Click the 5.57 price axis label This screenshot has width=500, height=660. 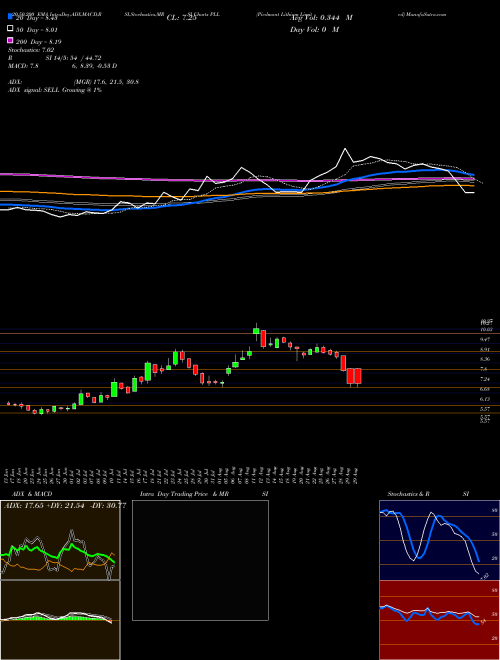(484, 409)
